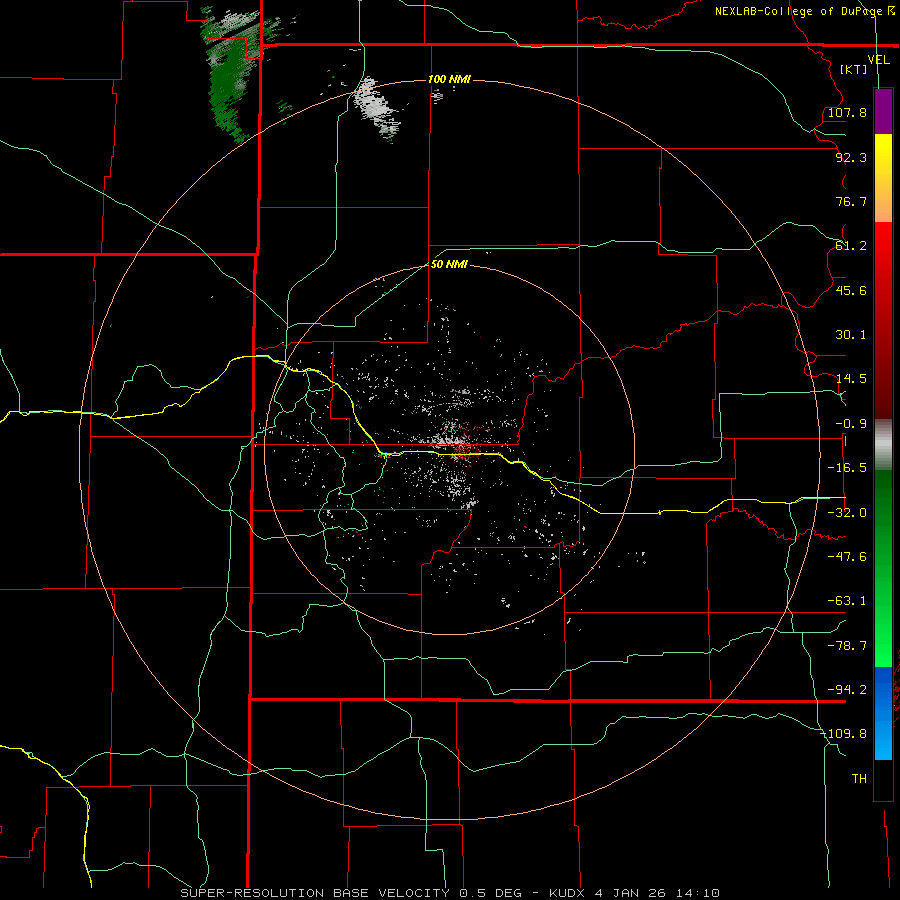This screenshot has width=900, height=900.
Task: Click the VEL legend title
Action: tap(878, 60)
